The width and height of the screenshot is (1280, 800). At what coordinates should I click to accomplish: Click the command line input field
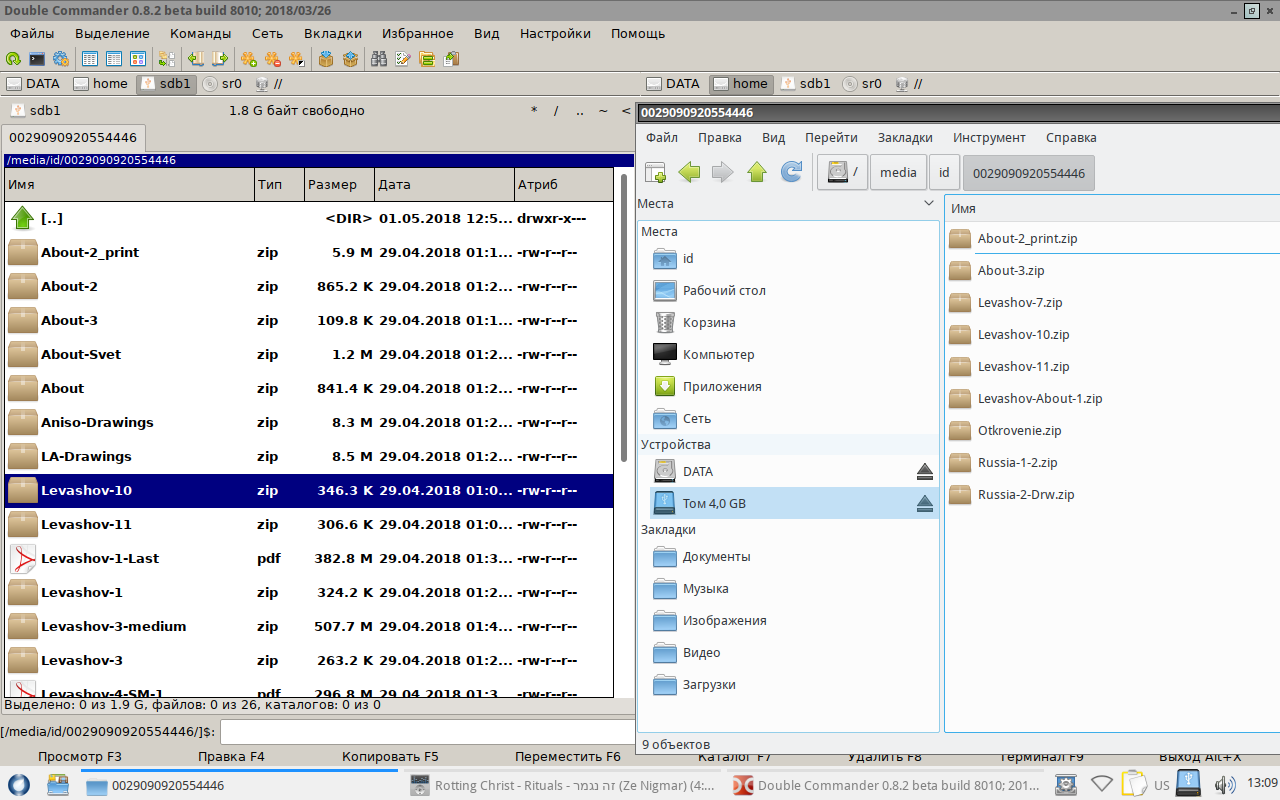pos(440,732)
